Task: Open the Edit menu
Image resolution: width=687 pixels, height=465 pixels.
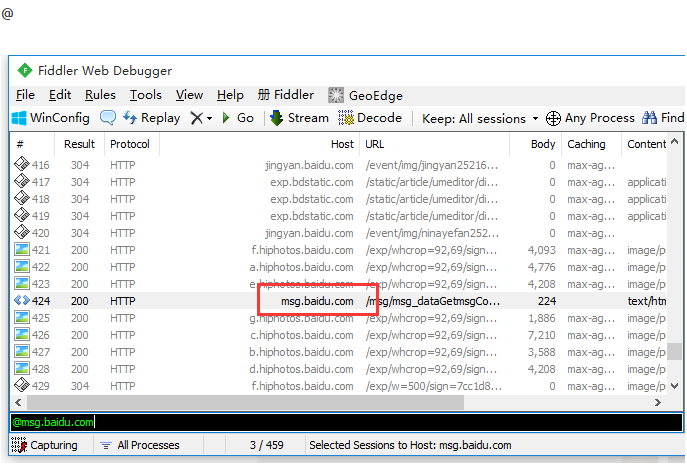Action: pyautogui.click(x=60, y=95)
